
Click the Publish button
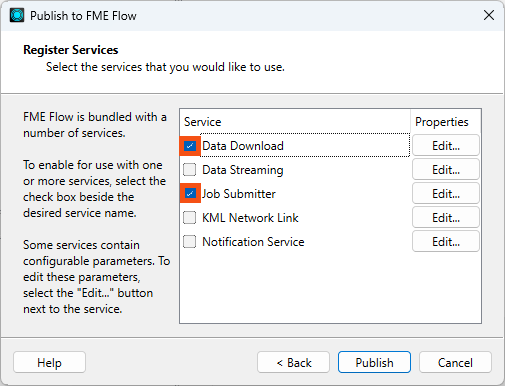tap(374, 362)
